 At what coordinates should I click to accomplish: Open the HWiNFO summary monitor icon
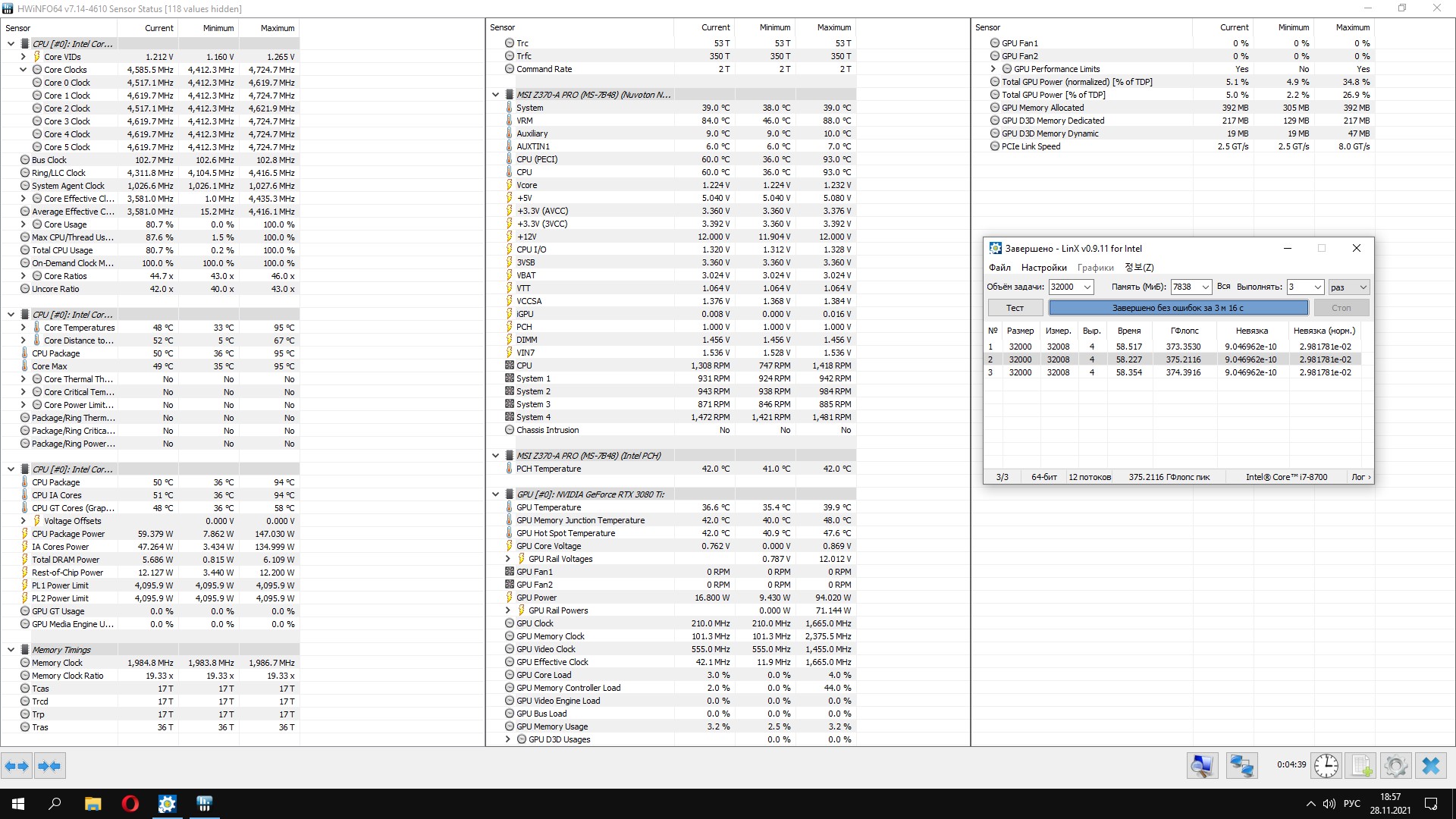(x=1202, y=766)
